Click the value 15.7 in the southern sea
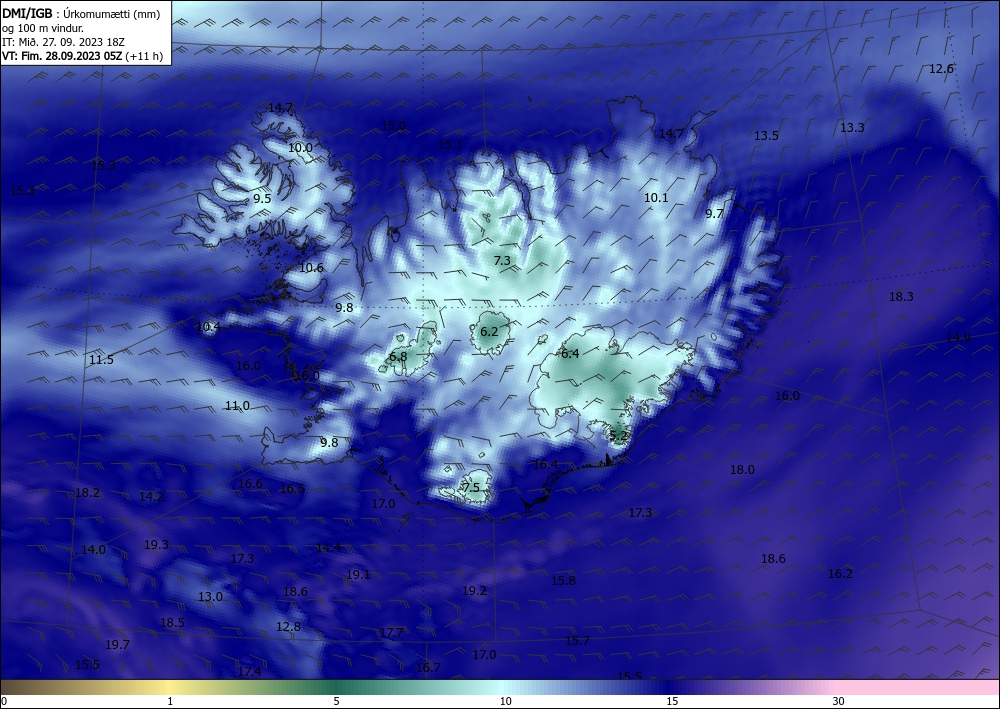The width and height of the screenshot is (1000, 709). tap(577, 640)
